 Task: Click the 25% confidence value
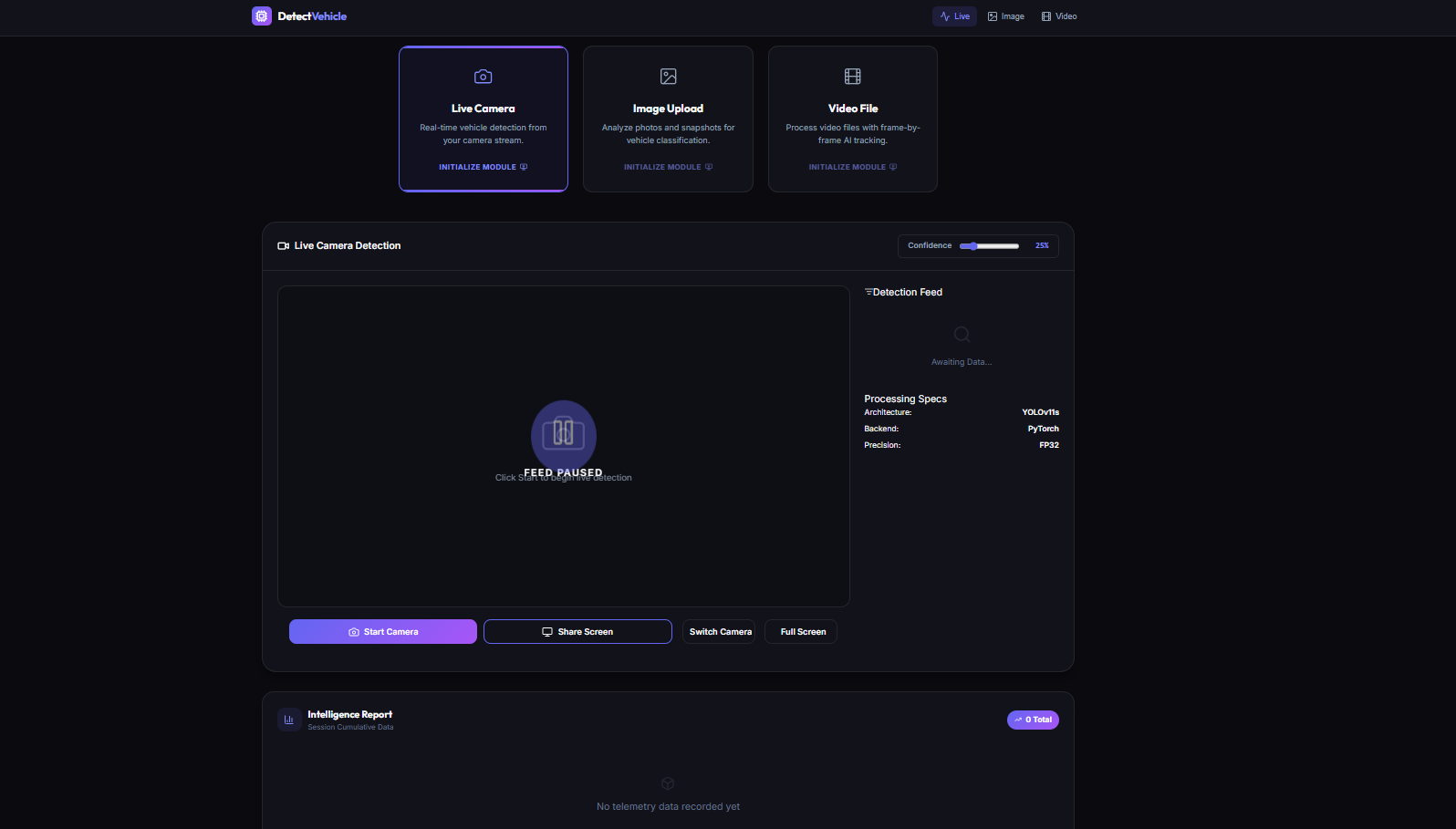point(1042,246)
